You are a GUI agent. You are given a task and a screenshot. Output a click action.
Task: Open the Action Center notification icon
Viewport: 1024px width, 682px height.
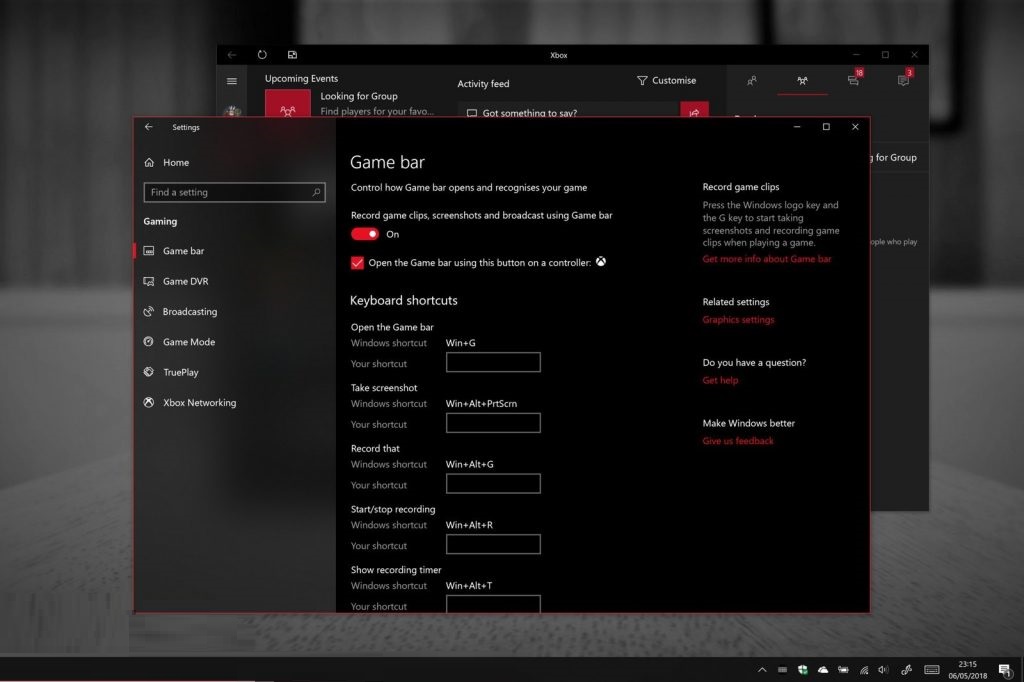(x=1005, y=670)
